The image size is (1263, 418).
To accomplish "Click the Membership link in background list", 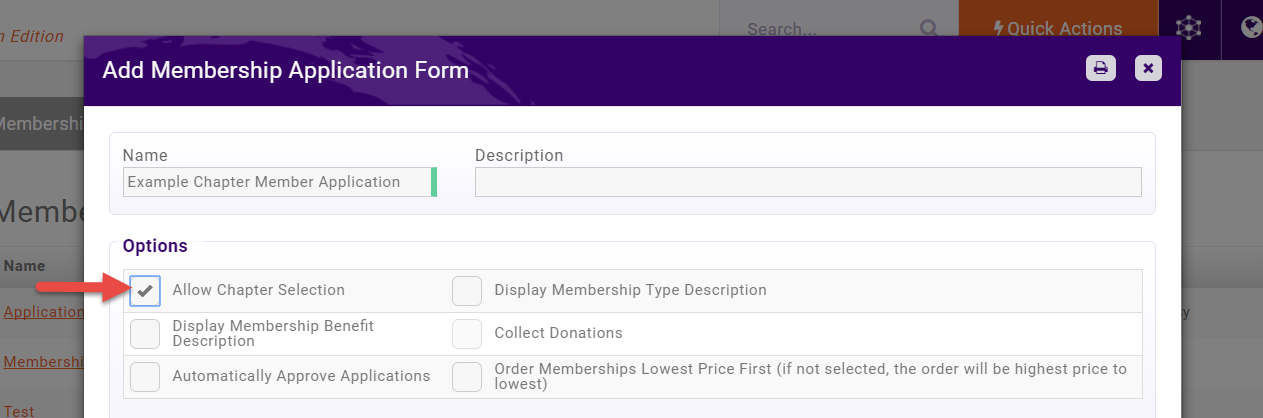I will pos(43,361).
